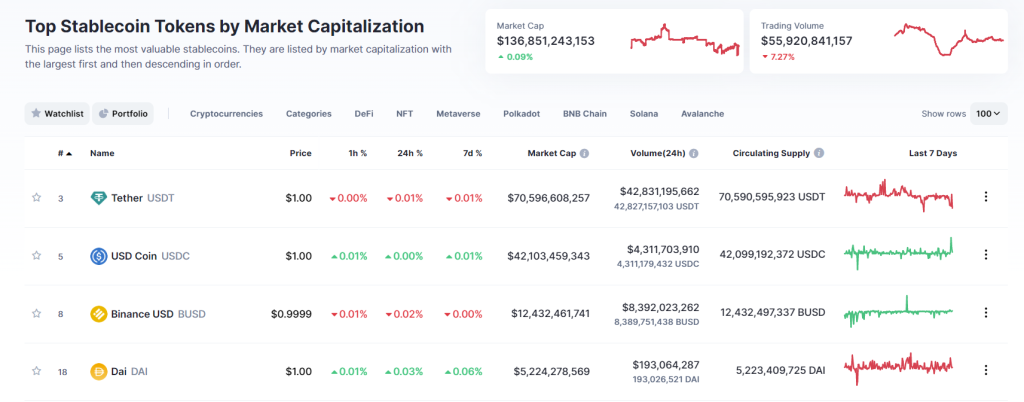Image resolution: width=1024 pixels, height=402 pixels.
Task: Switch to the Cryptocurrencies tab
Action: coord(227,114)
